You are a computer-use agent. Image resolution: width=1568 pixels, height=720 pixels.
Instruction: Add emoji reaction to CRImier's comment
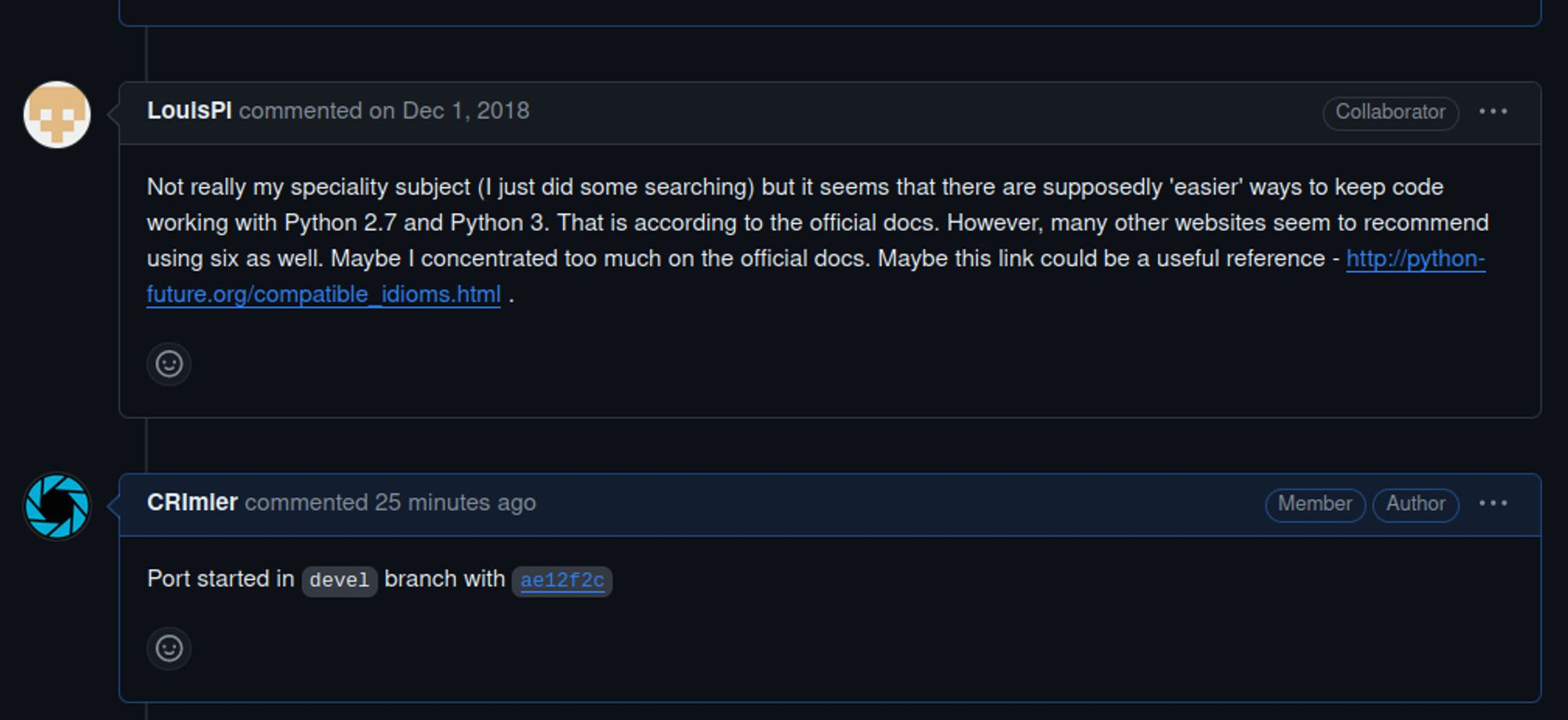pos(169,649)
